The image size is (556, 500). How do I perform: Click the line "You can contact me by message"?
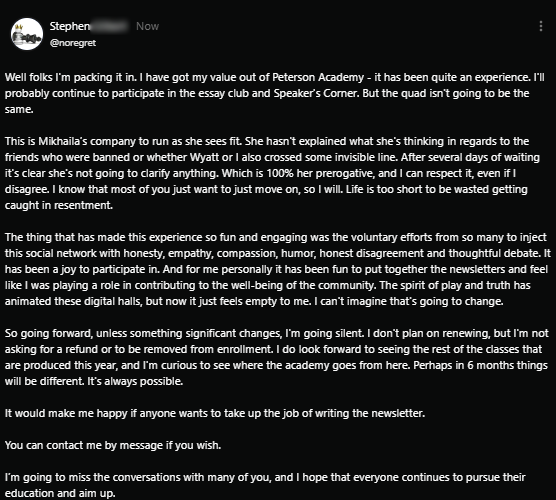pos(113,445)
